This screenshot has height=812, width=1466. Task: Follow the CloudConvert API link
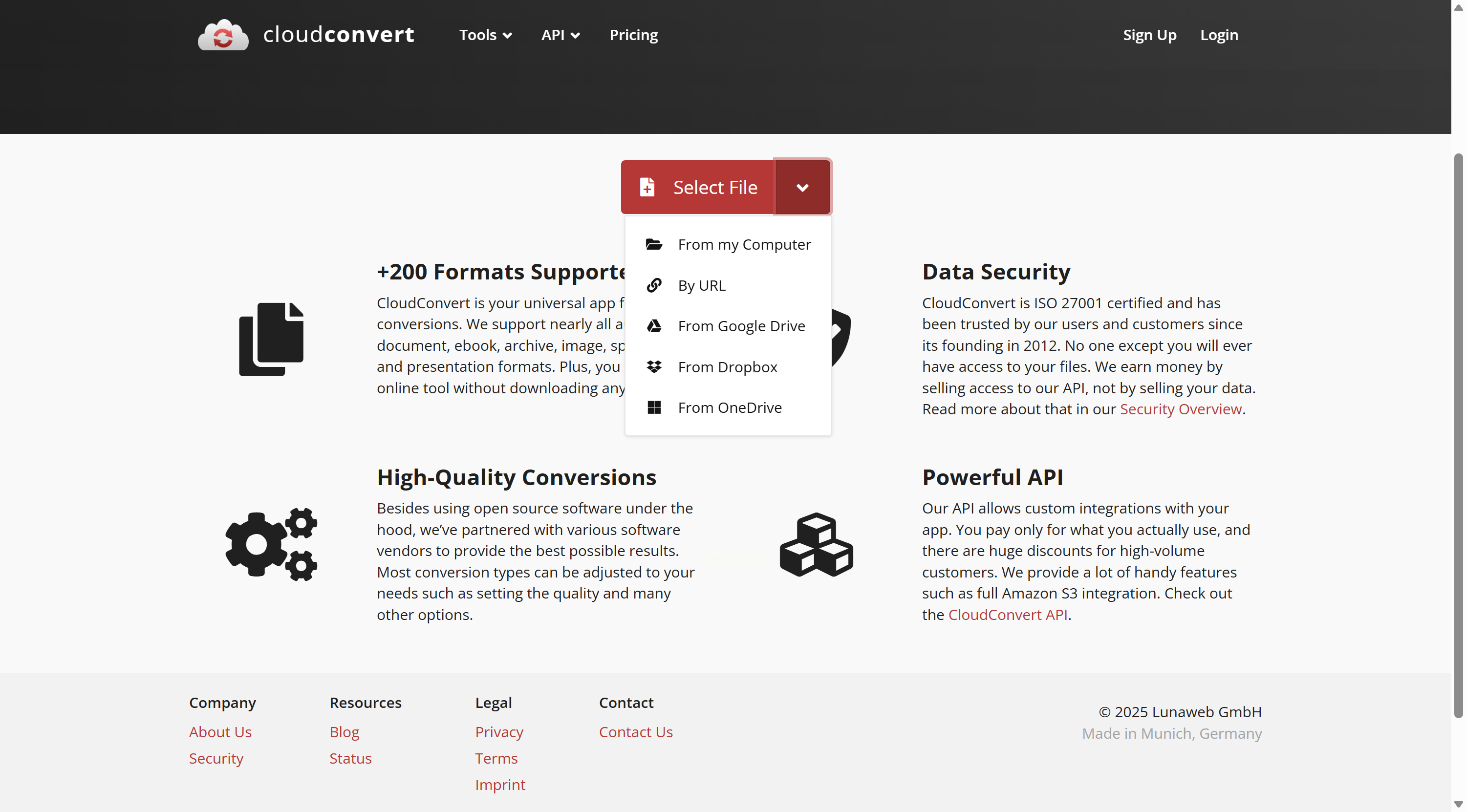point(1007,615)
